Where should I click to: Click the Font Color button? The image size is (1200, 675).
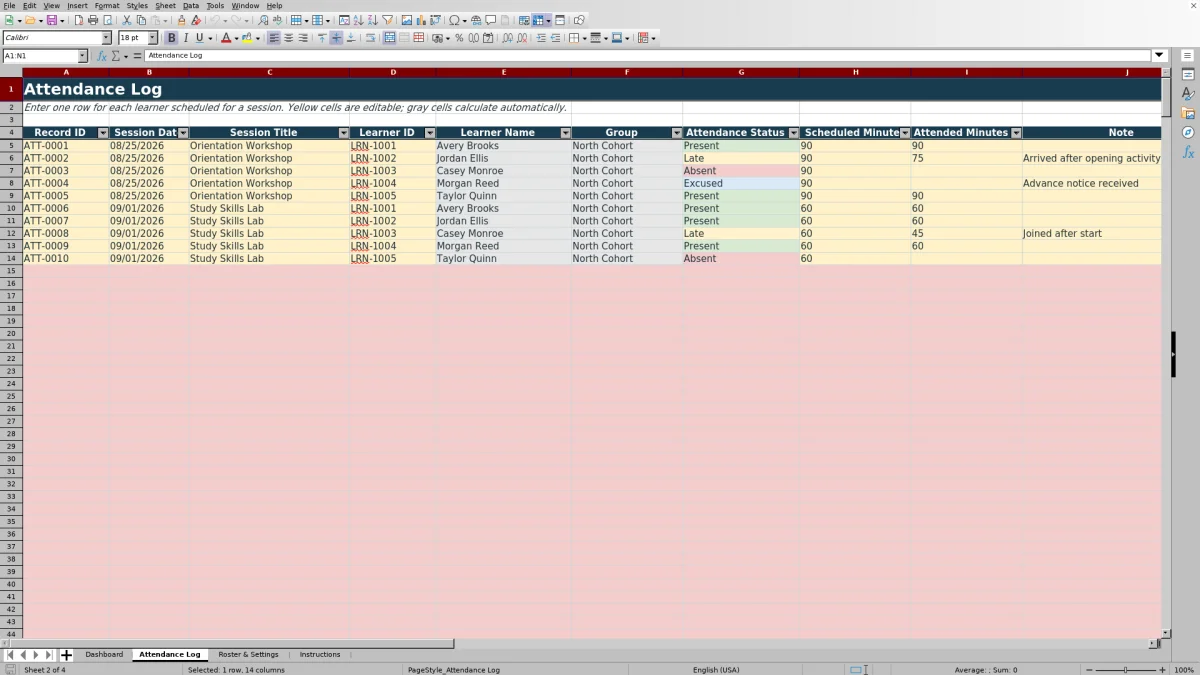pos(225,38)
